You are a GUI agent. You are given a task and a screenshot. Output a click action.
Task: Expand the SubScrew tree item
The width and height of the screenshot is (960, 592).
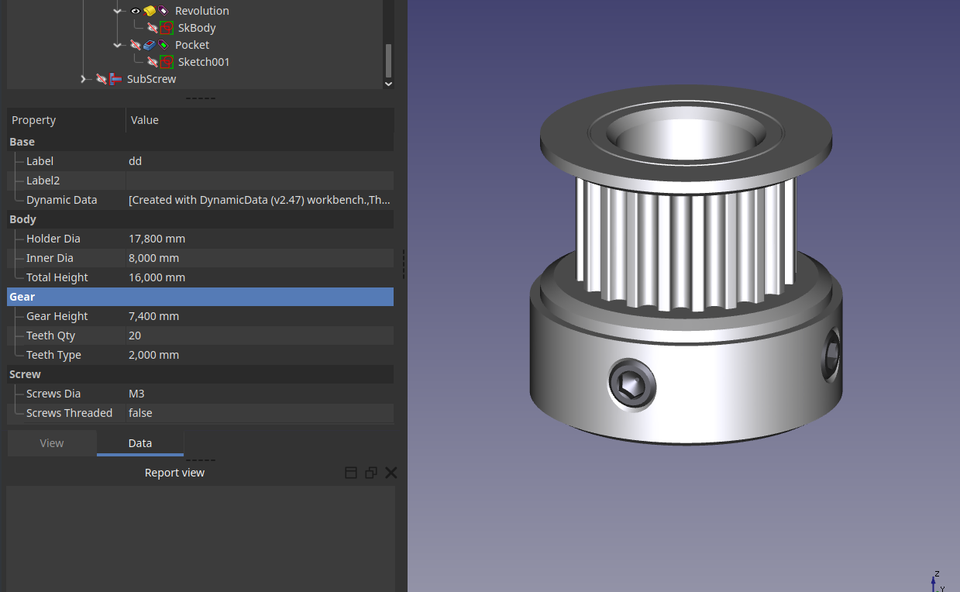(84, 78)
